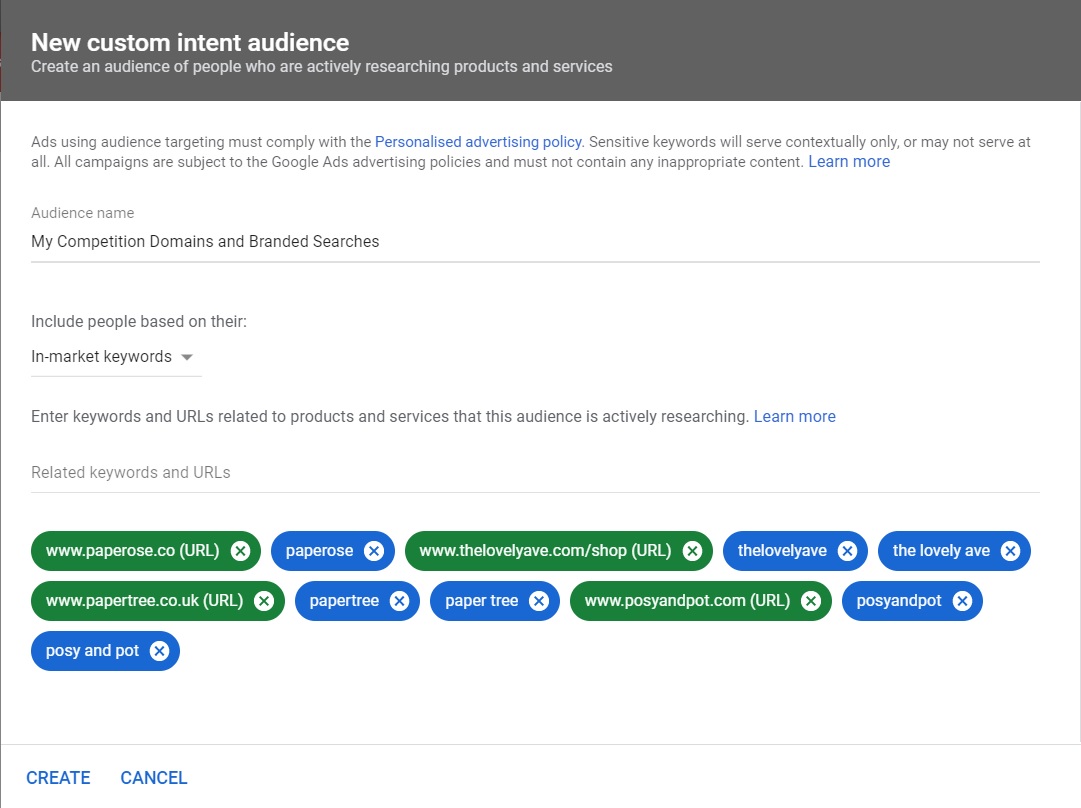Select 'www.posyandpot.com (URL)' chip label
The width and height of the screenshot is (1081, 808).
pyautogui.click(x=687, y=601)
